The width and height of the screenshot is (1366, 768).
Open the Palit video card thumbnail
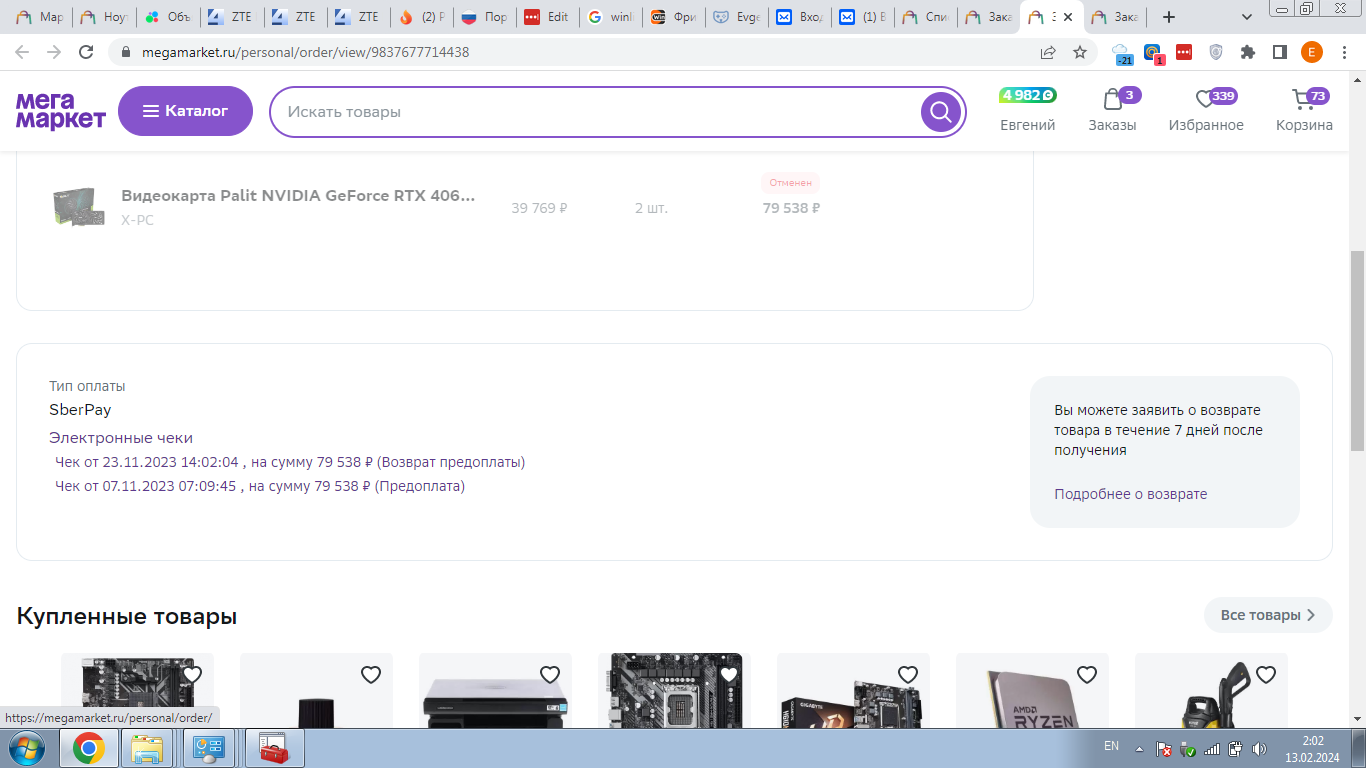(78, 207)
